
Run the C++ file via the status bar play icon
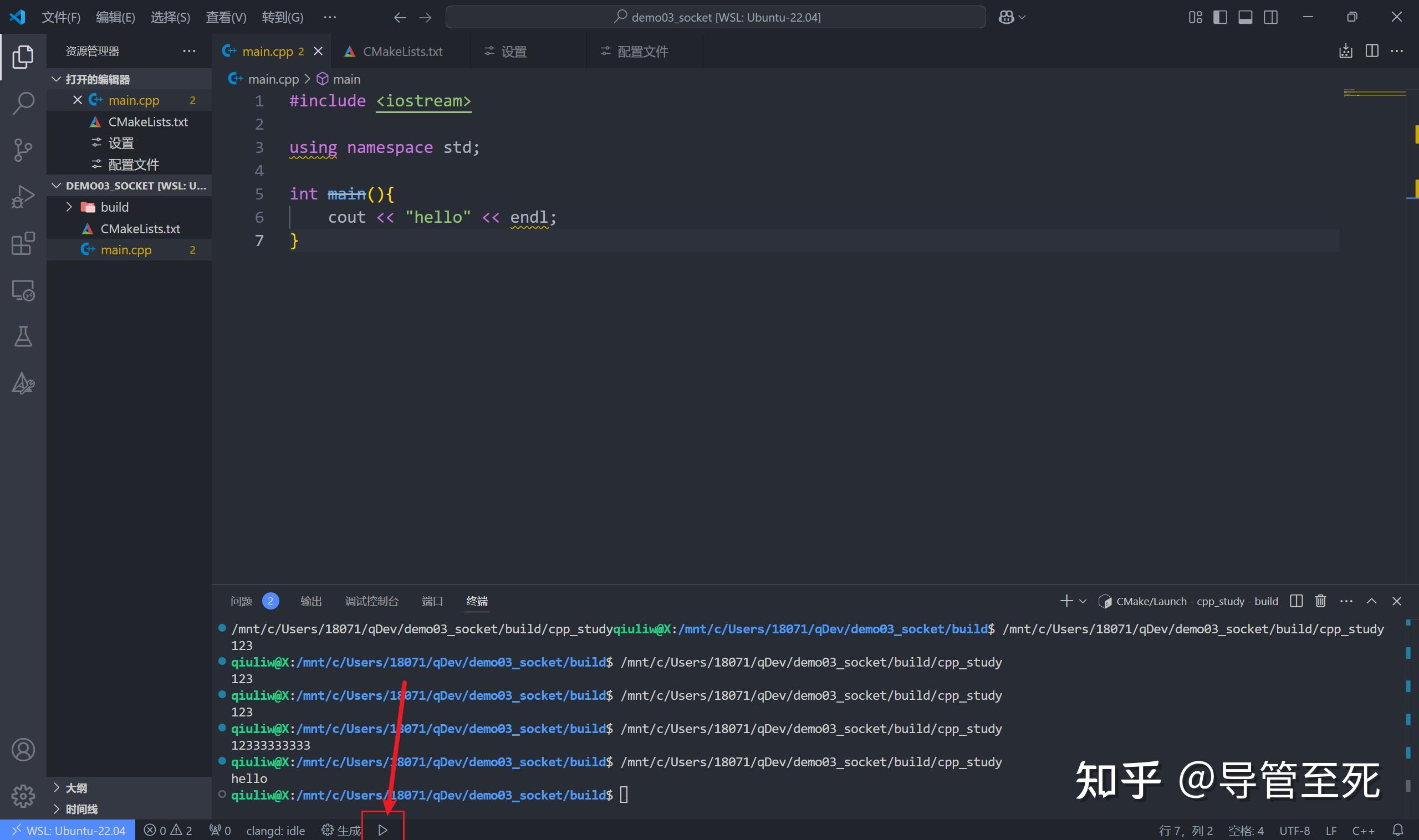382,829
